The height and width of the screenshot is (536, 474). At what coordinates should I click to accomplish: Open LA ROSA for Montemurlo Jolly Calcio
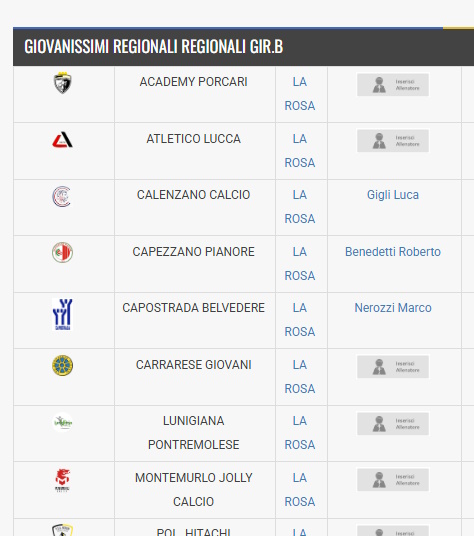pos(300,490)
